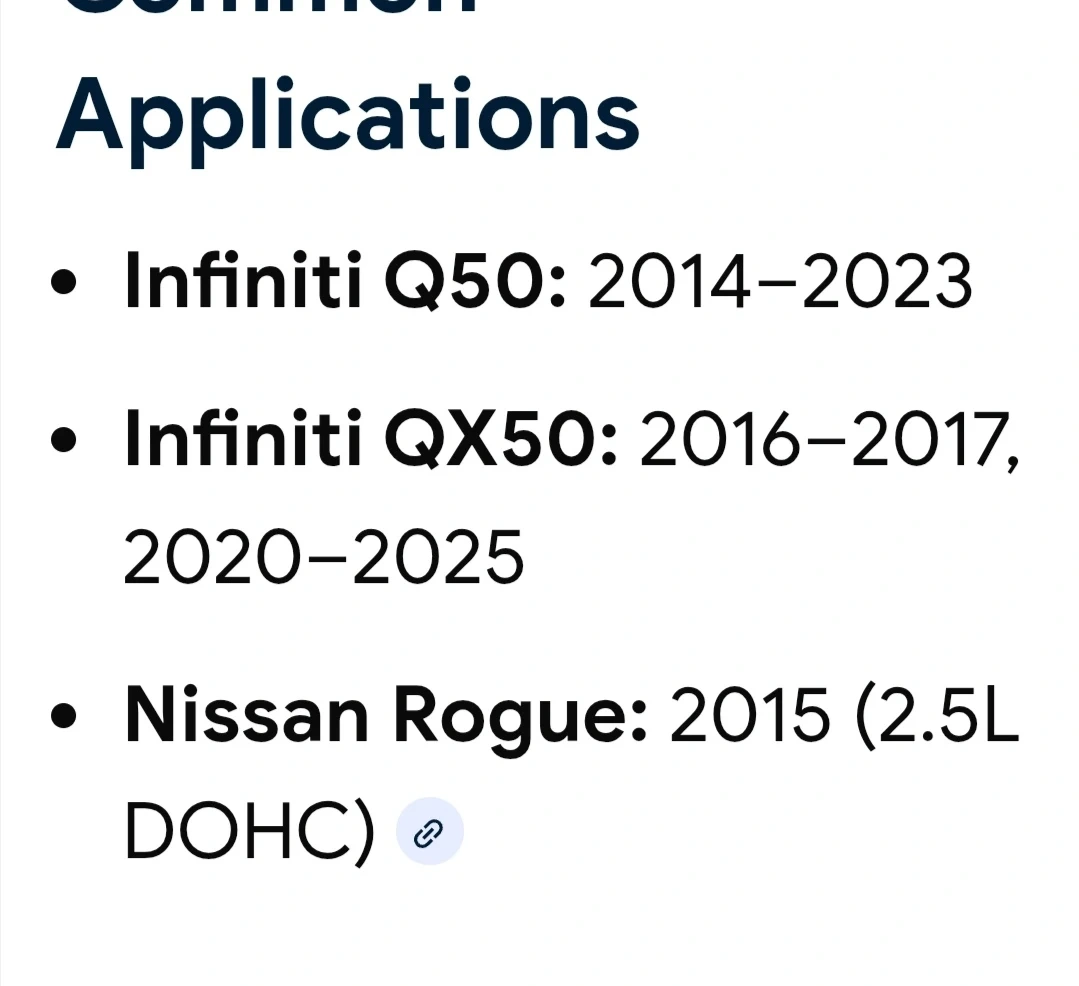Click the 2014–2023 year range
This screenshot has height=986, width=1079.
point(780,281)
